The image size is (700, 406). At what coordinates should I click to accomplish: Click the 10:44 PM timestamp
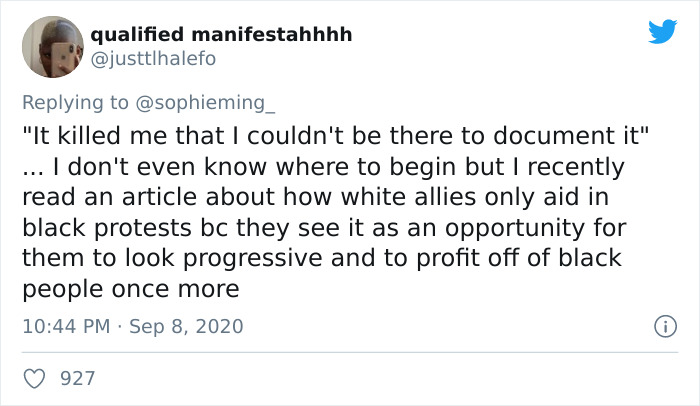click(x=66, y=326)
